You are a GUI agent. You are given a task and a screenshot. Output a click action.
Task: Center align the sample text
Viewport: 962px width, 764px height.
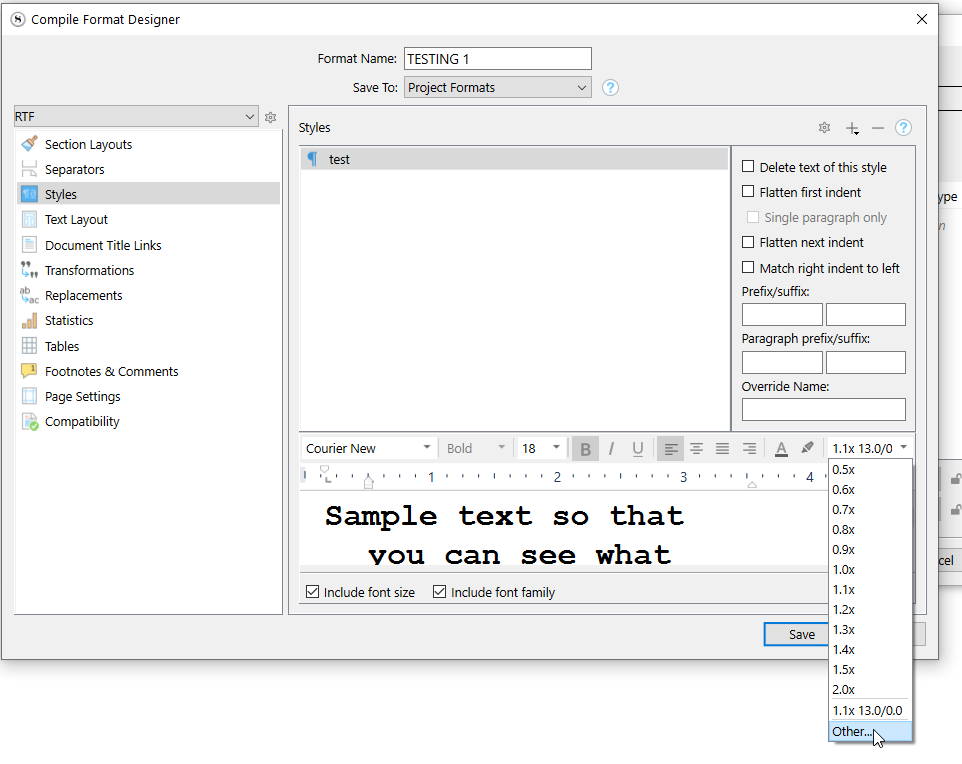point(696,449)
